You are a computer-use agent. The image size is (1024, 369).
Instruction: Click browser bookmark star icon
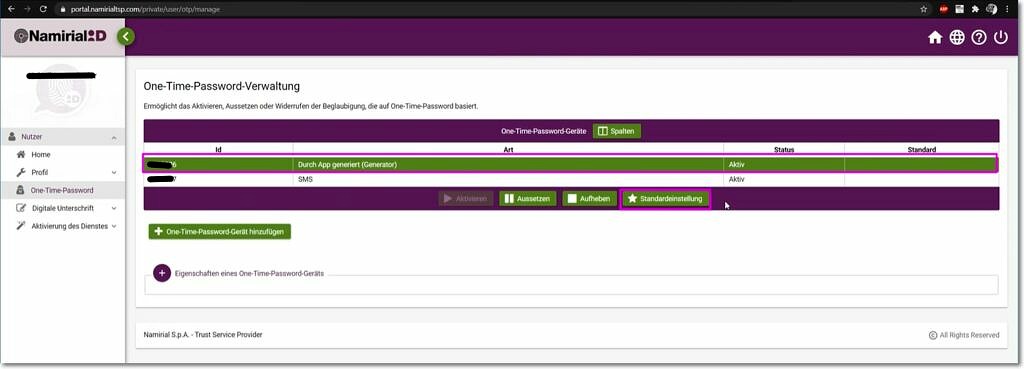coord(923,9)
